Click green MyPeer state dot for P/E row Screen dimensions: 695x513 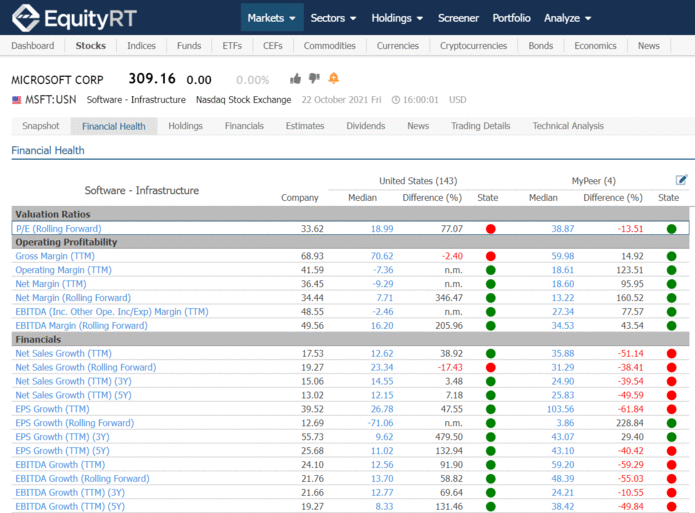pyautogui.click(x=672, y=229)
